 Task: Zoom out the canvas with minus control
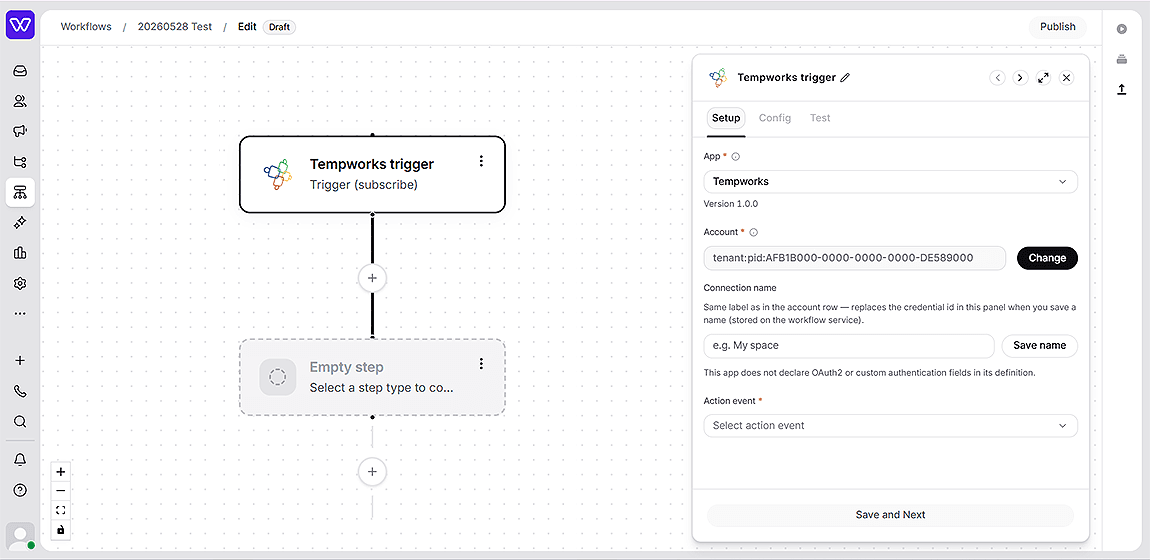[x=61, y=491]
